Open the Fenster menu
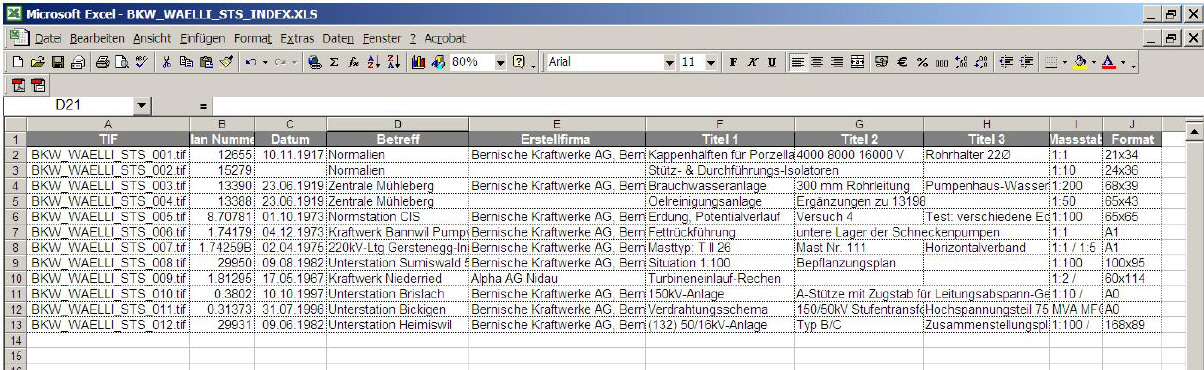The image size is (1204, 370). [382, 38]
